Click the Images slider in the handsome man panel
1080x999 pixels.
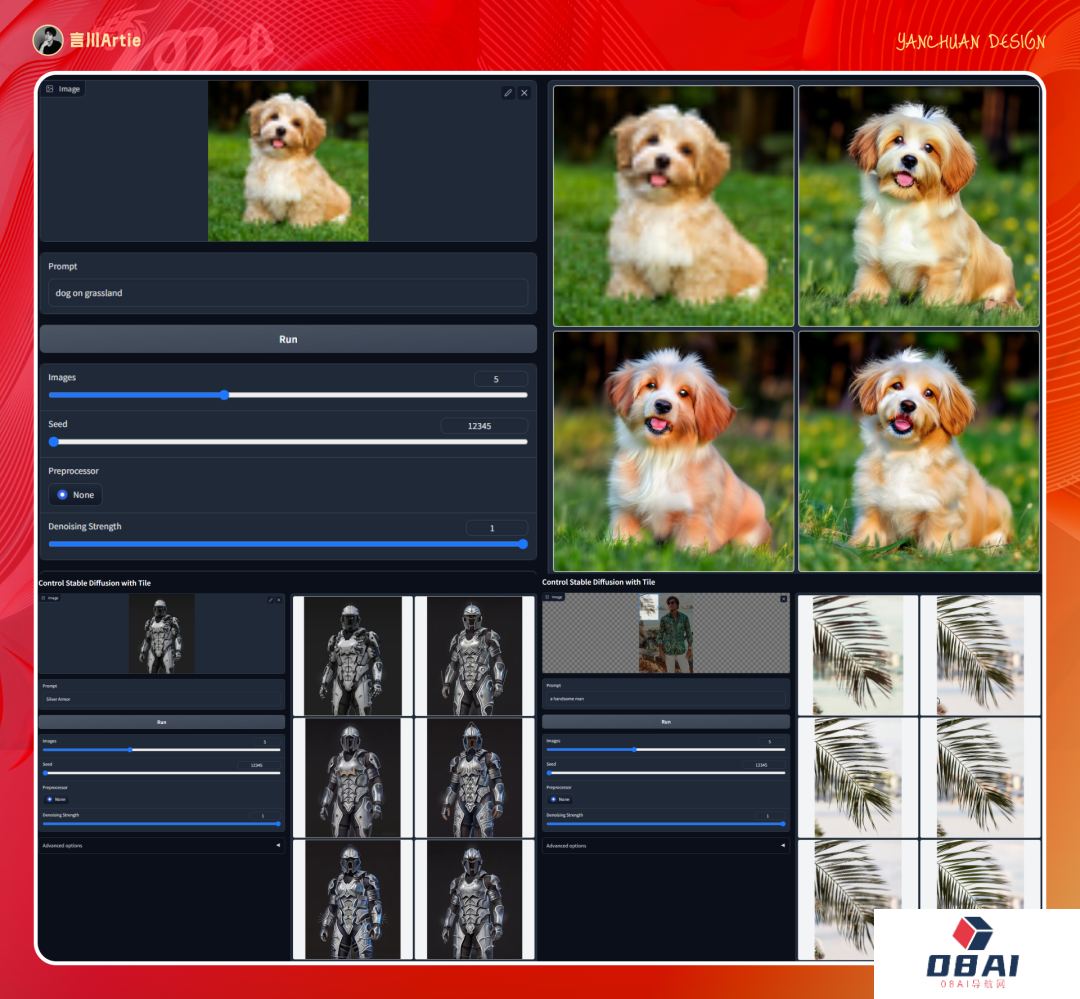665,750
